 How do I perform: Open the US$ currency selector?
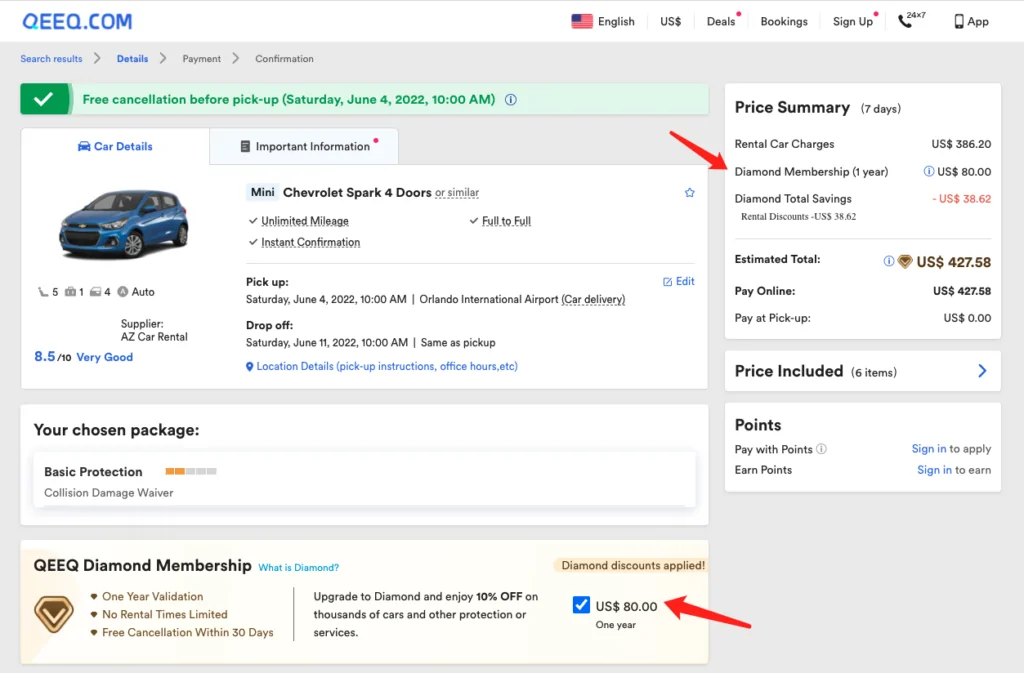(671, 22)
